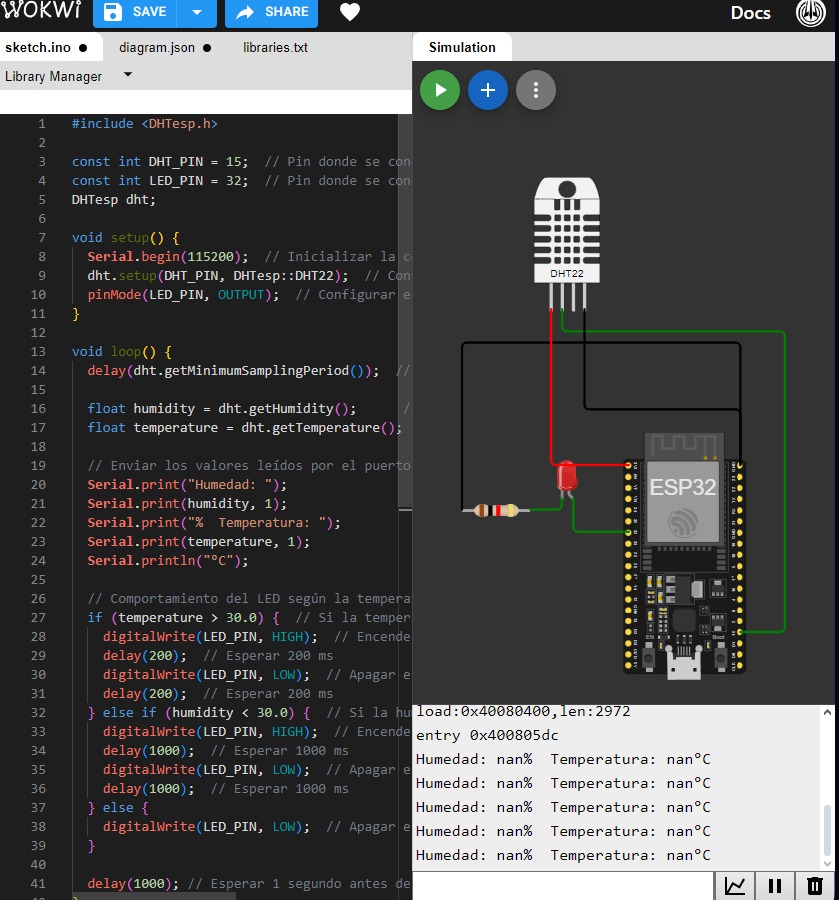Click 'const int DHT_PIN = 15;' line

(x=160, y=161)
